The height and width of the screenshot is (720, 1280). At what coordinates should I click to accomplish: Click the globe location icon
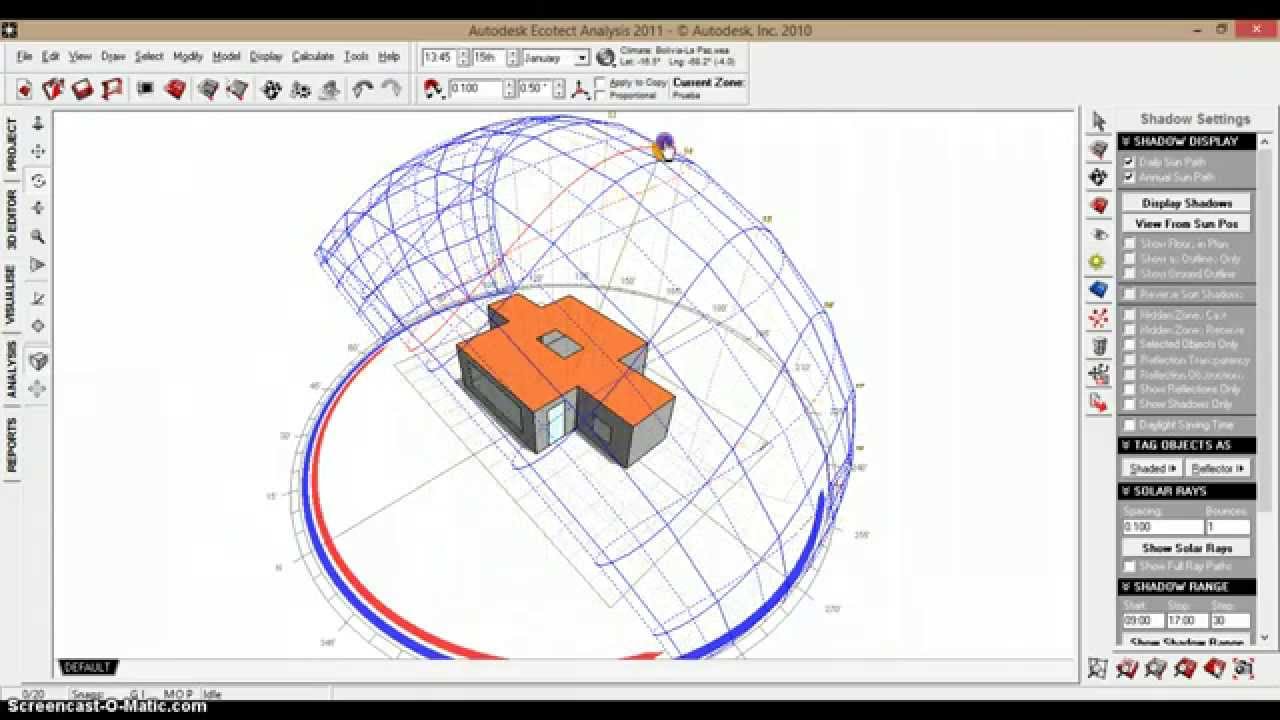click(605, 57)
